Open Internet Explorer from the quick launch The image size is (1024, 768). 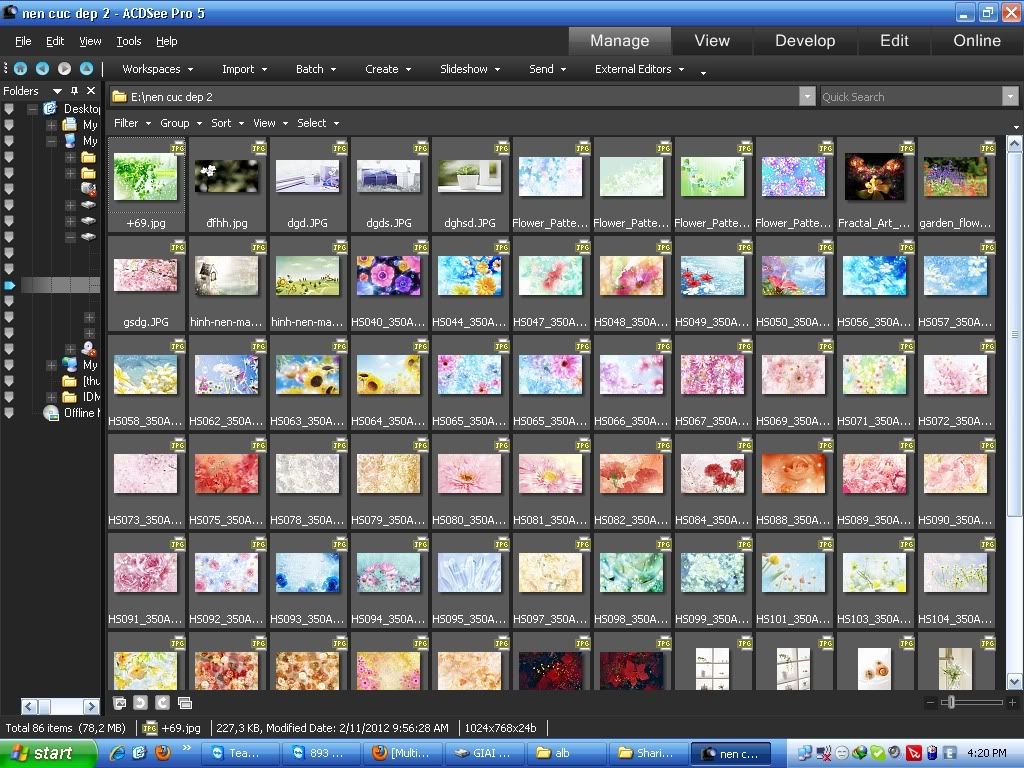(118, 753)
